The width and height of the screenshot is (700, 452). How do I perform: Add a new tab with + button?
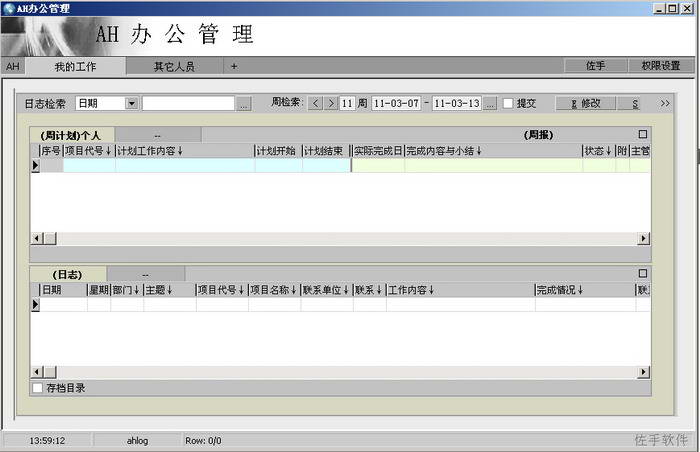point(234,66)
